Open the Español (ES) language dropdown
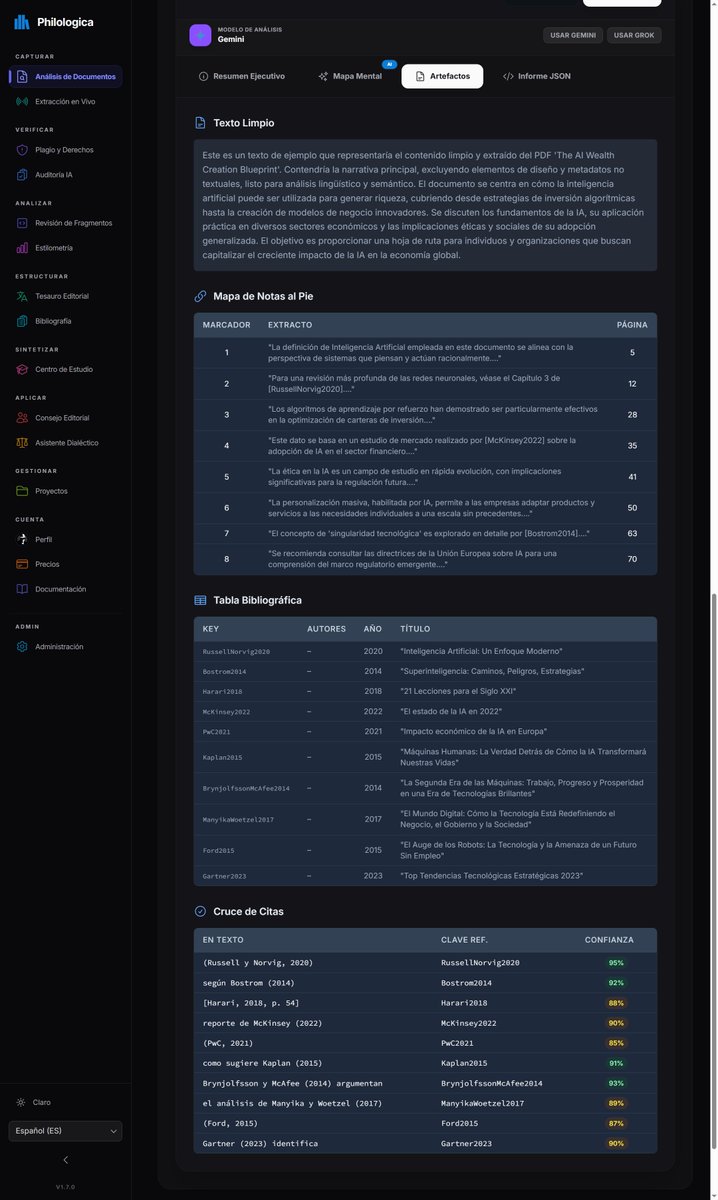The width and height of the screenshot is (718, 1200). [x=65, y=1131]
